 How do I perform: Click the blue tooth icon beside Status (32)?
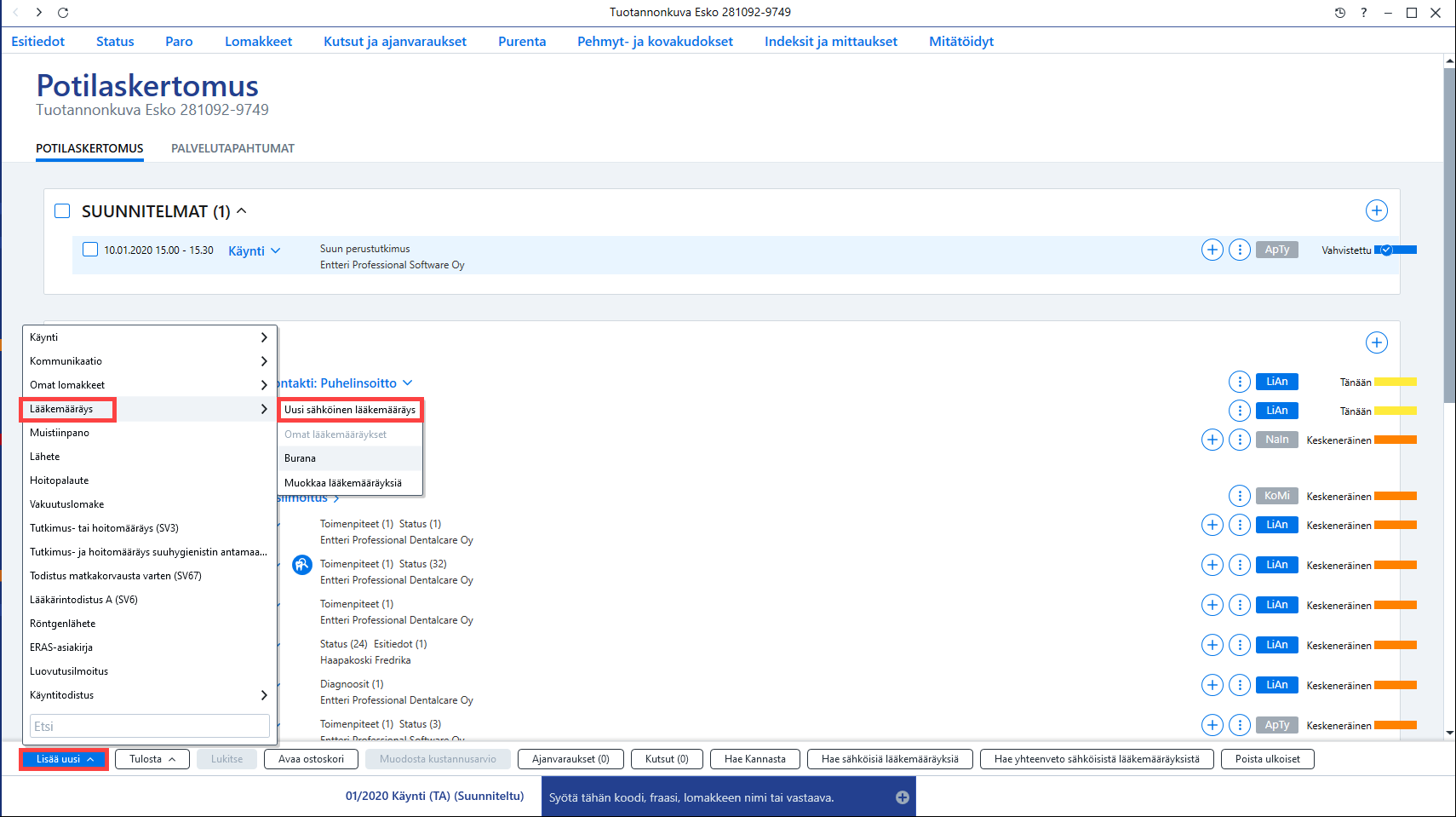pyautogui.click(x=301, y=564)
